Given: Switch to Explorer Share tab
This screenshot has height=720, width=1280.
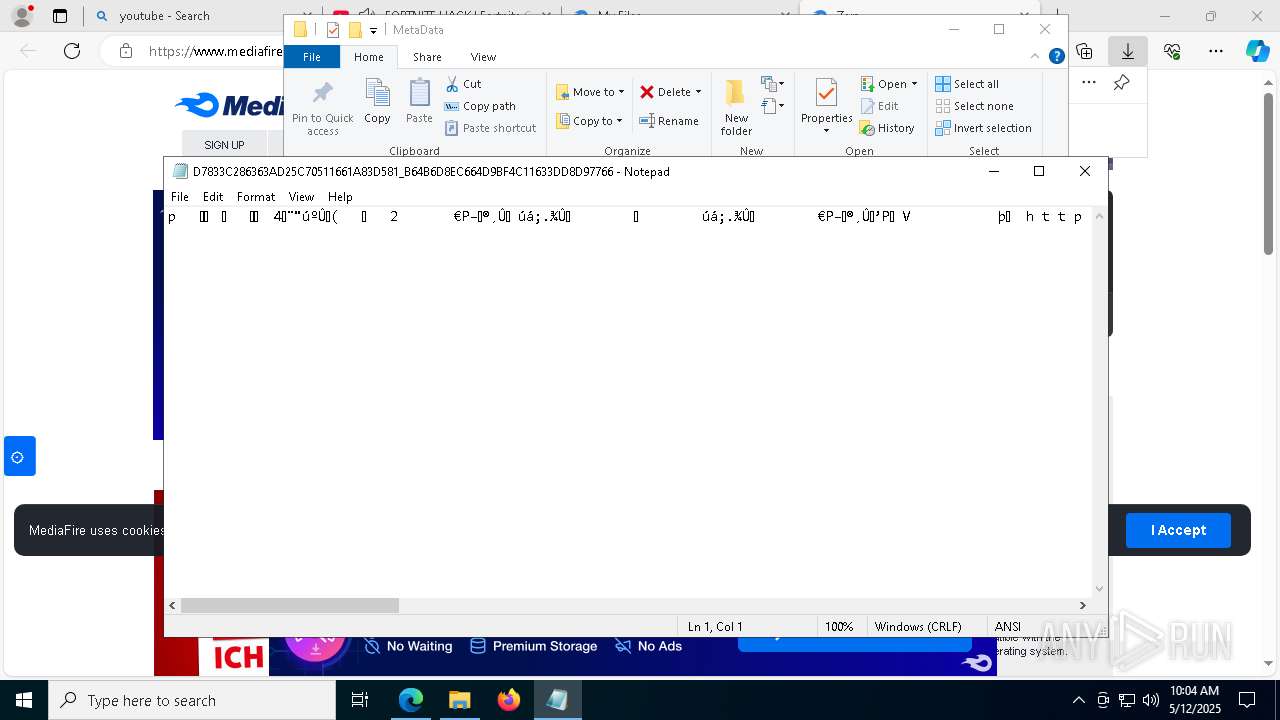Looking at the screenshot, I should click(427, 57).
